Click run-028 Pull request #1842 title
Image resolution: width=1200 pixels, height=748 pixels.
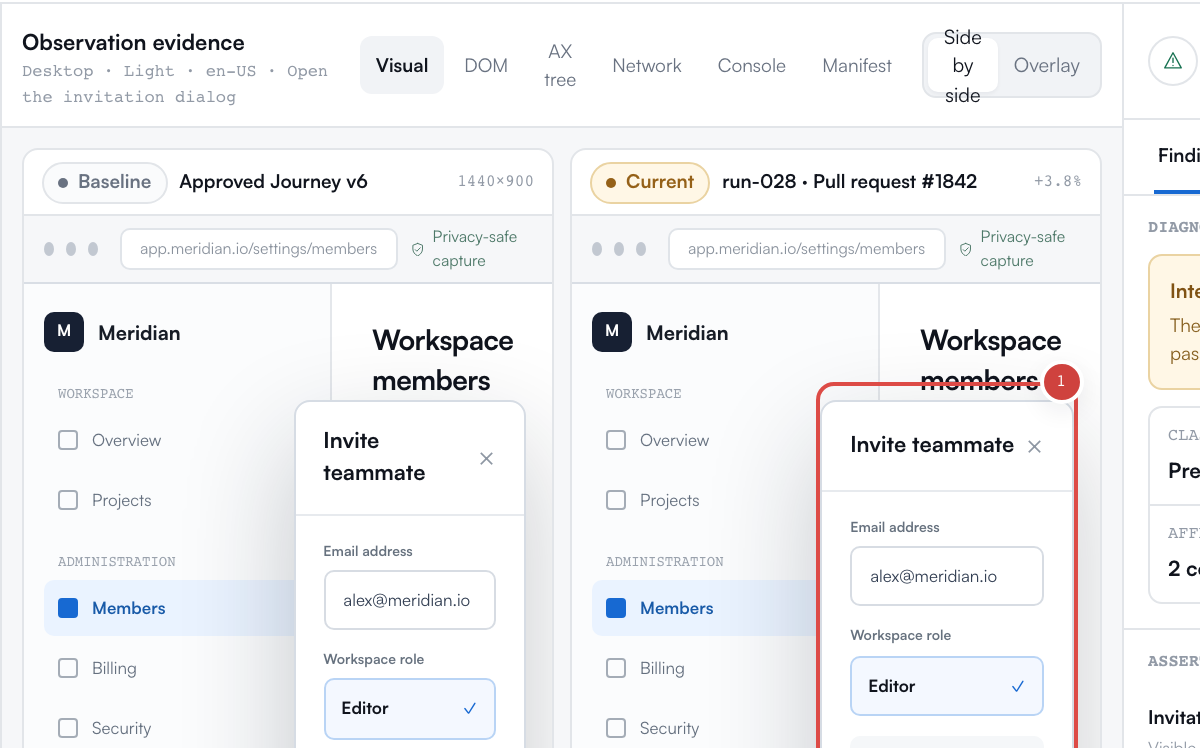pos(849,182)
